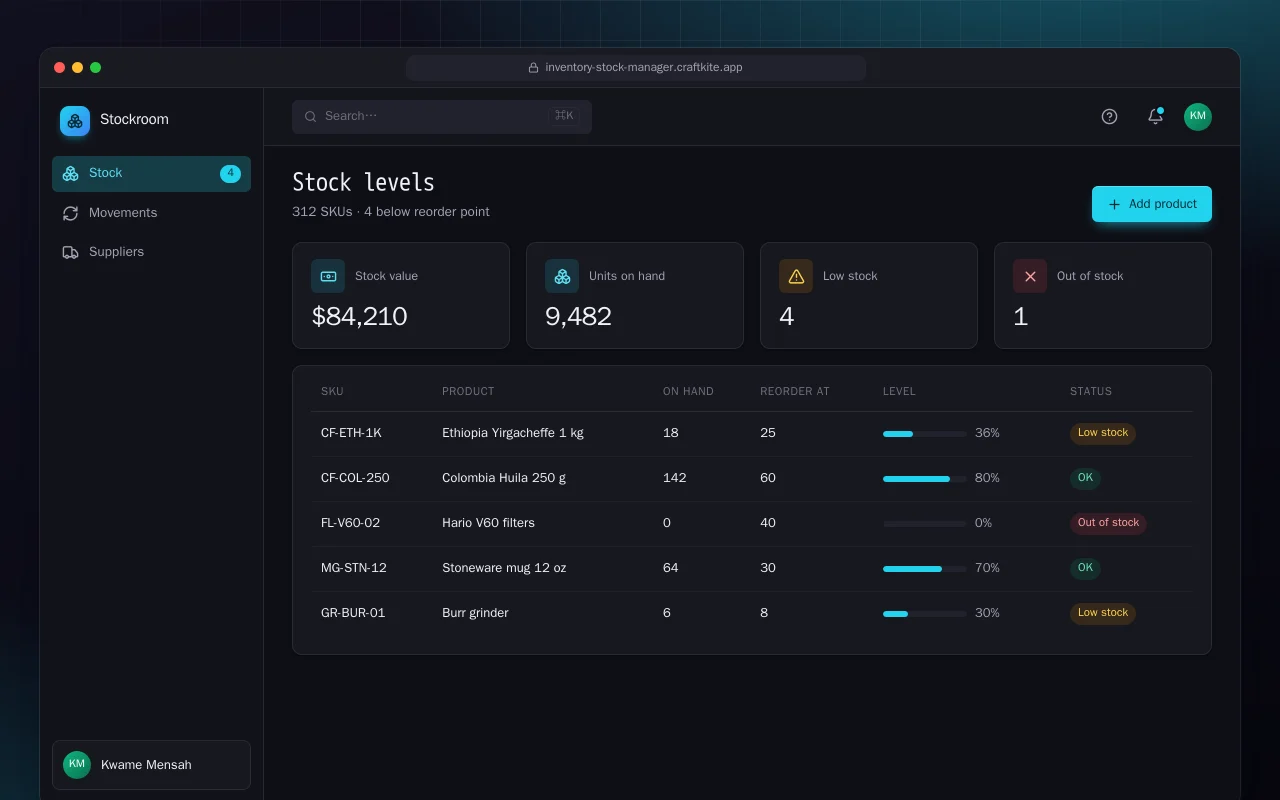Click the Low stock badge for Burr grinder
The height and width of the screenshot is (800, 1280).
[1103, 613]
